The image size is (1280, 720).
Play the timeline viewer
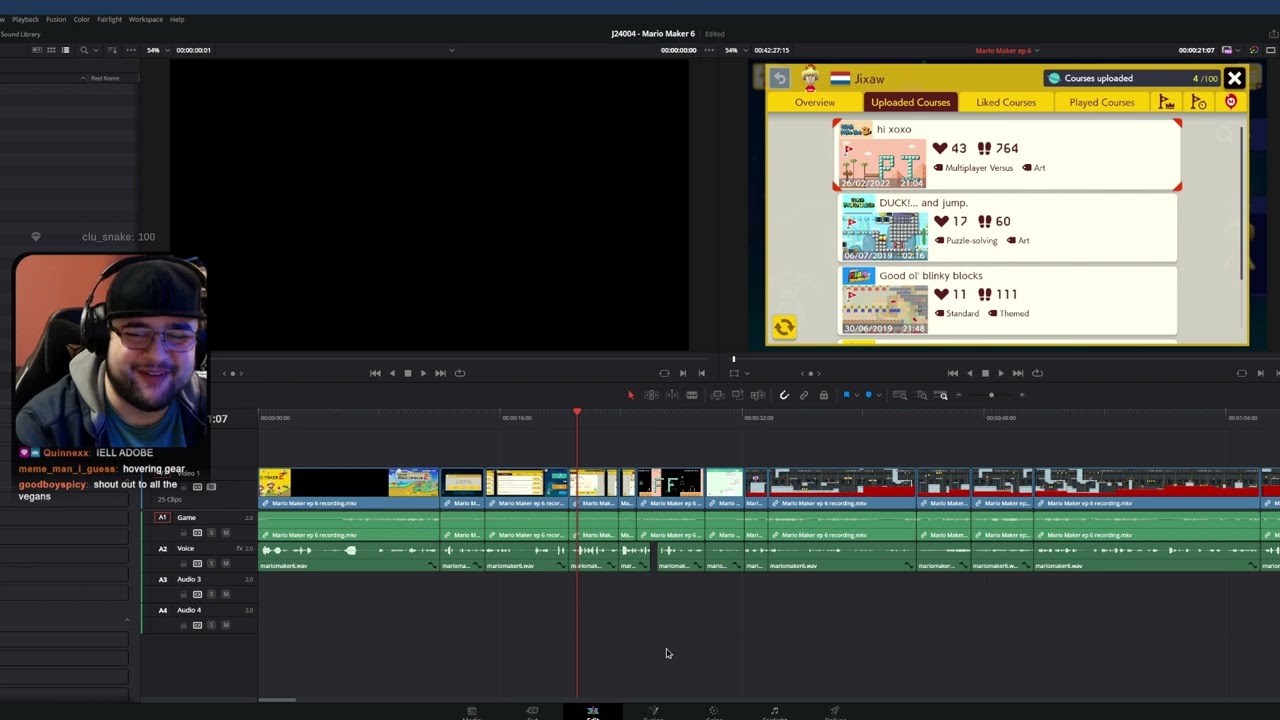pyautogui.click(x=1001, y=373)
